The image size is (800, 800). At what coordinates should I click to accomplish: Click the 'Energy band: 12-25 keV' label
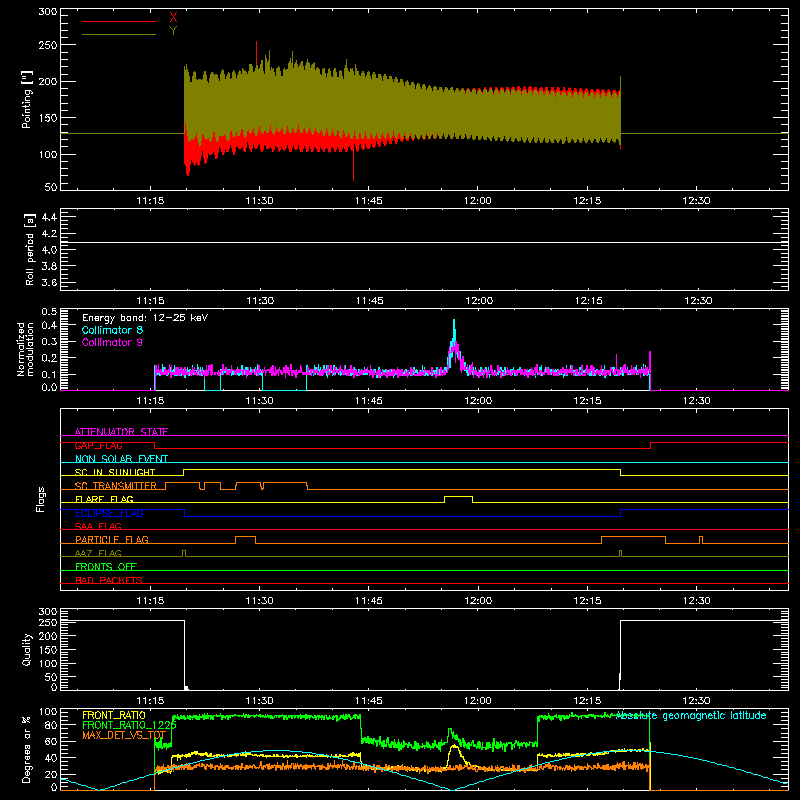(x=145, y=318)
